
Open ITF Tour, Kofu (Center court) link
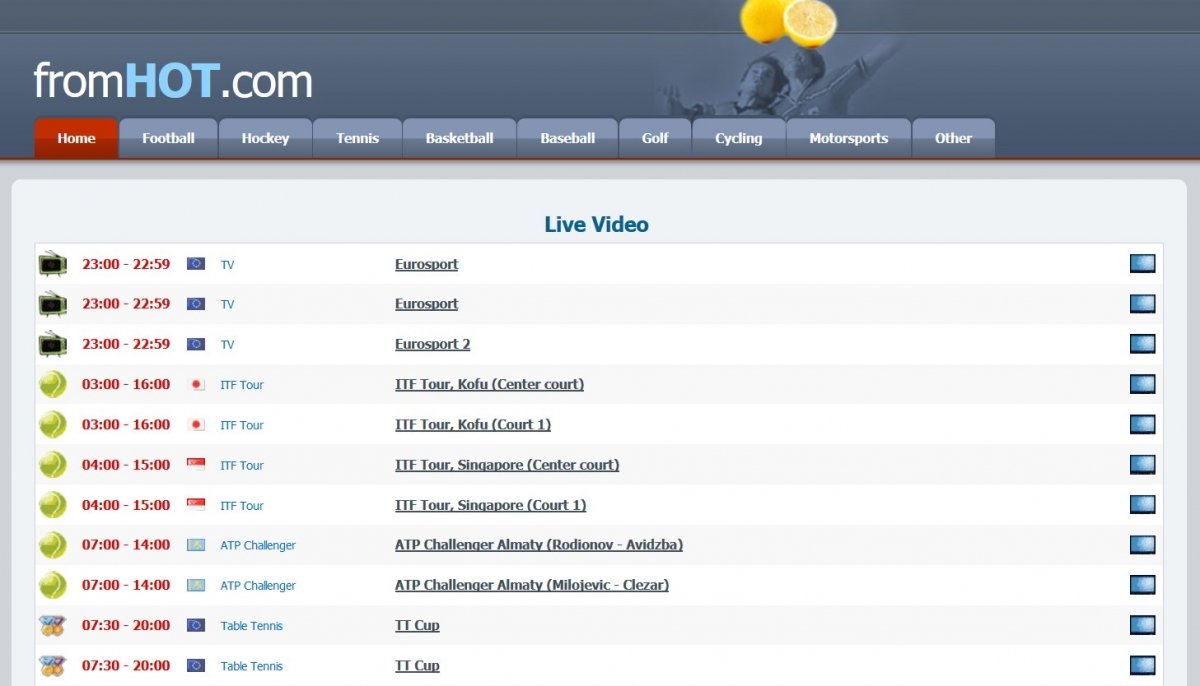point(489,384)
